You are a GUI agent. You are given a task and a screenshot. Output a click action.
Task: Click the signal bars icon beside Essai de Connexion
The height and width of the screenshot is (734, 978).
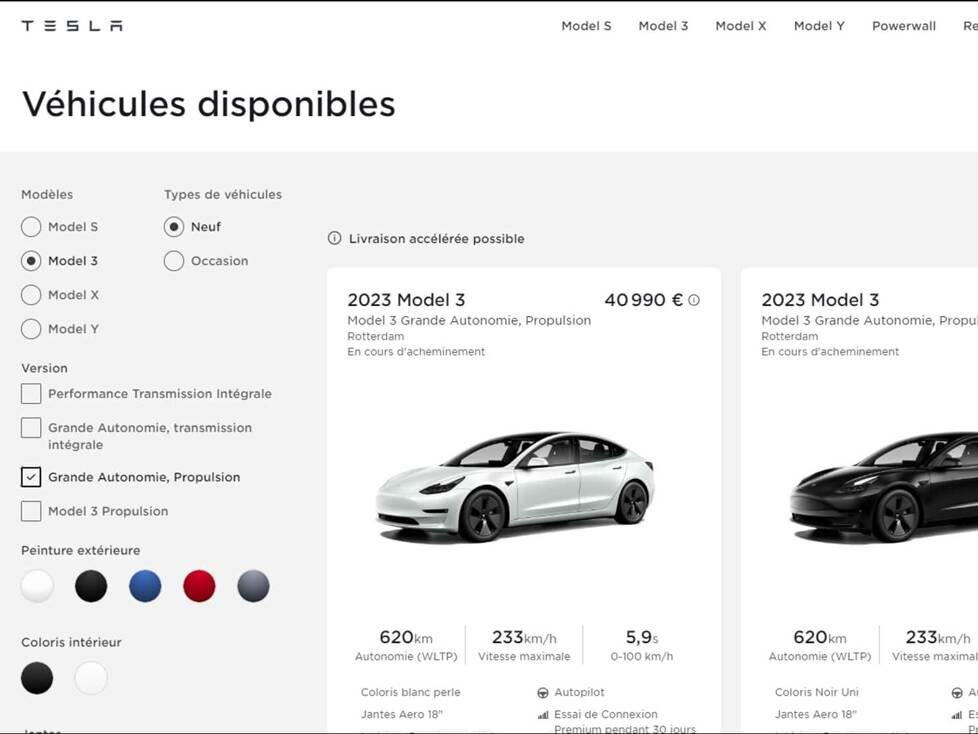tap(543, 715)
